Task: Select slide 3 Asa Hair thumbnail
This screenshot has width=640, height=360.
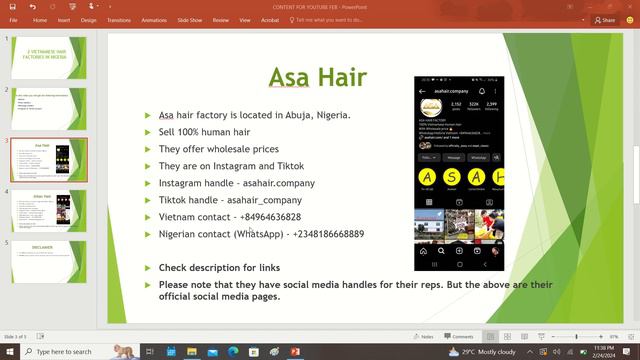Action: click(49, 160)
